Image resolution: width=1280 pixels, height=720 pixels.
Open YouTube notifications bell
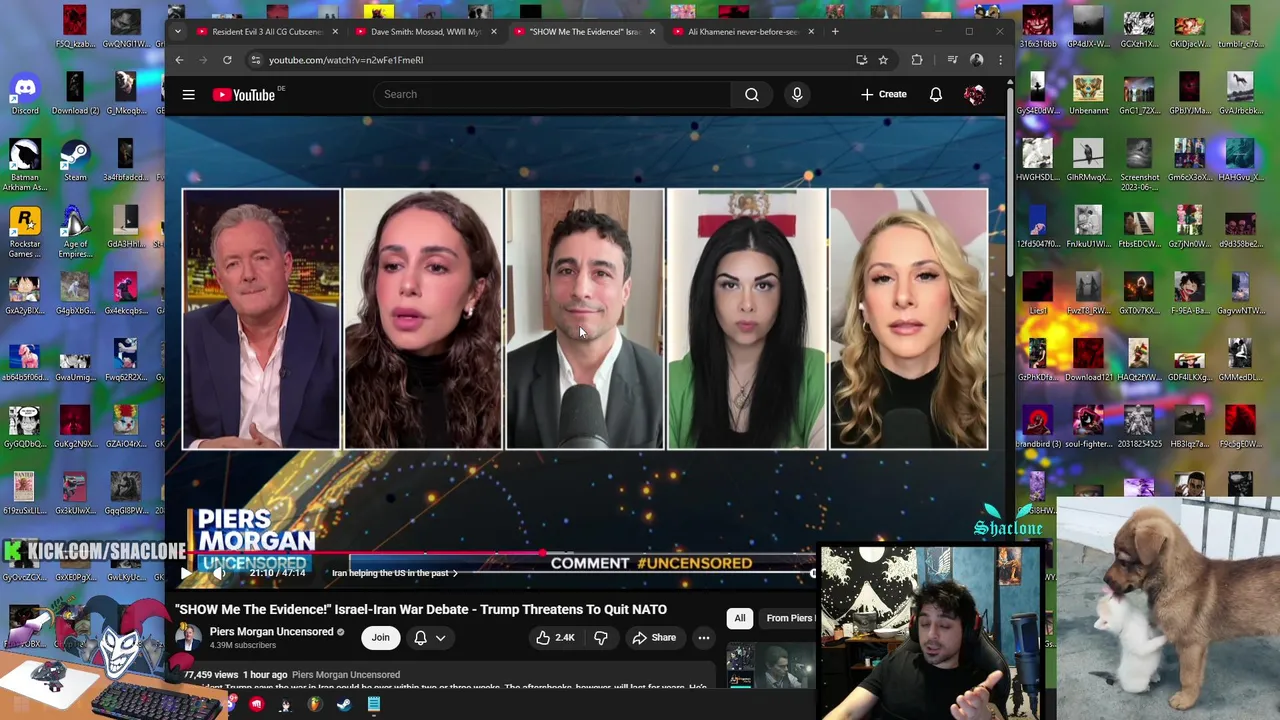pyautogui.click(x=936, y=95)
